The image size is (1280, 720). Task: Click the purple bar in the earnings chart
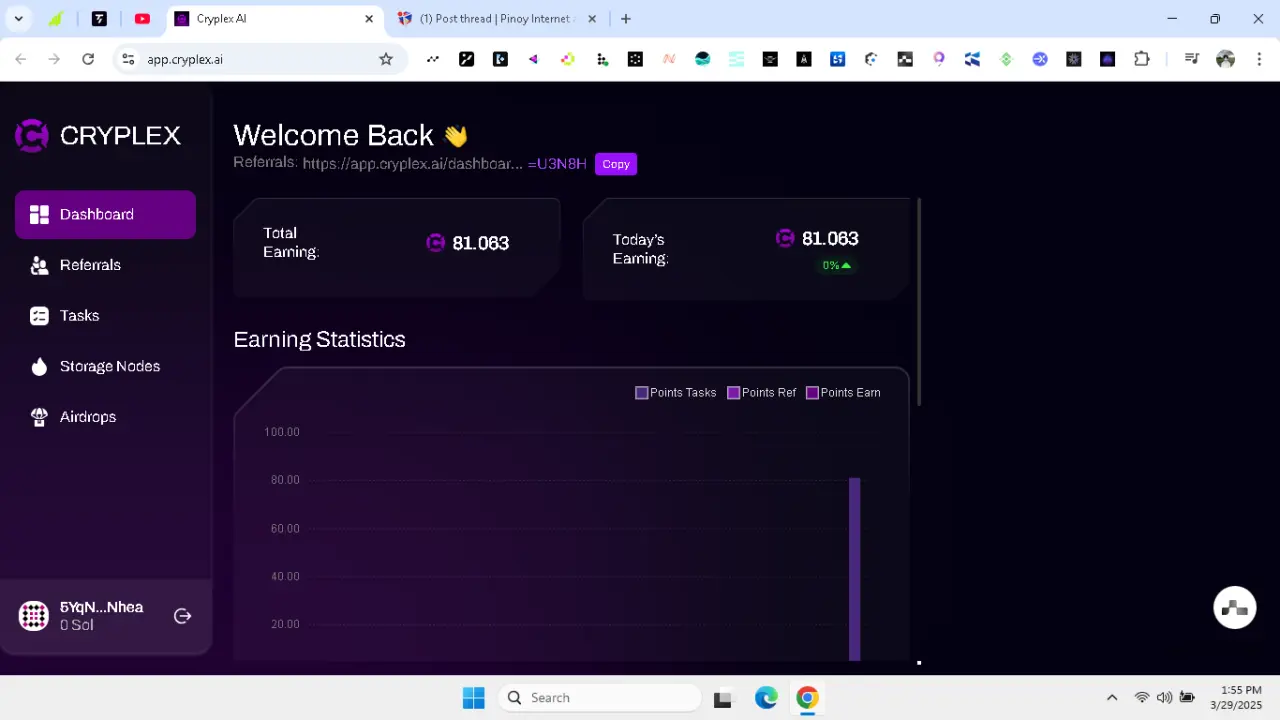[x=855, y=569]
